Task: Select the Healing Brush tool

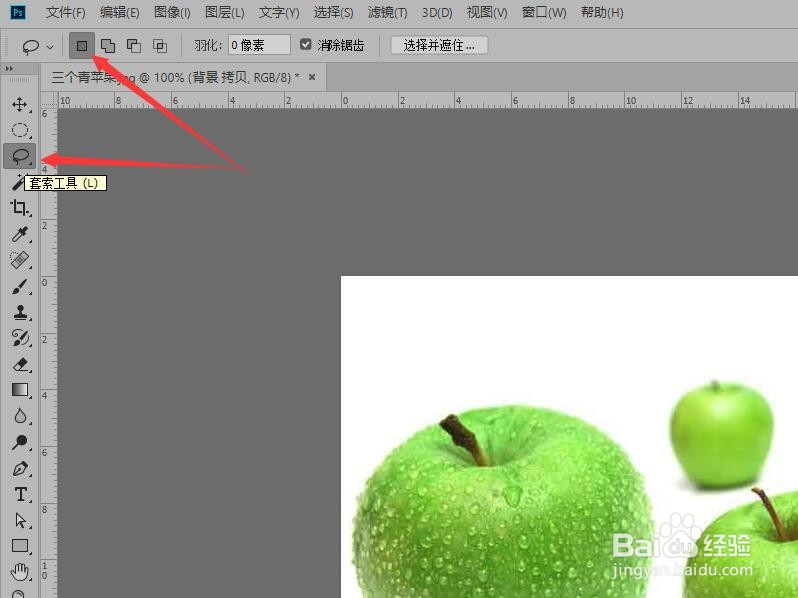Action: [x=20, y=260]
